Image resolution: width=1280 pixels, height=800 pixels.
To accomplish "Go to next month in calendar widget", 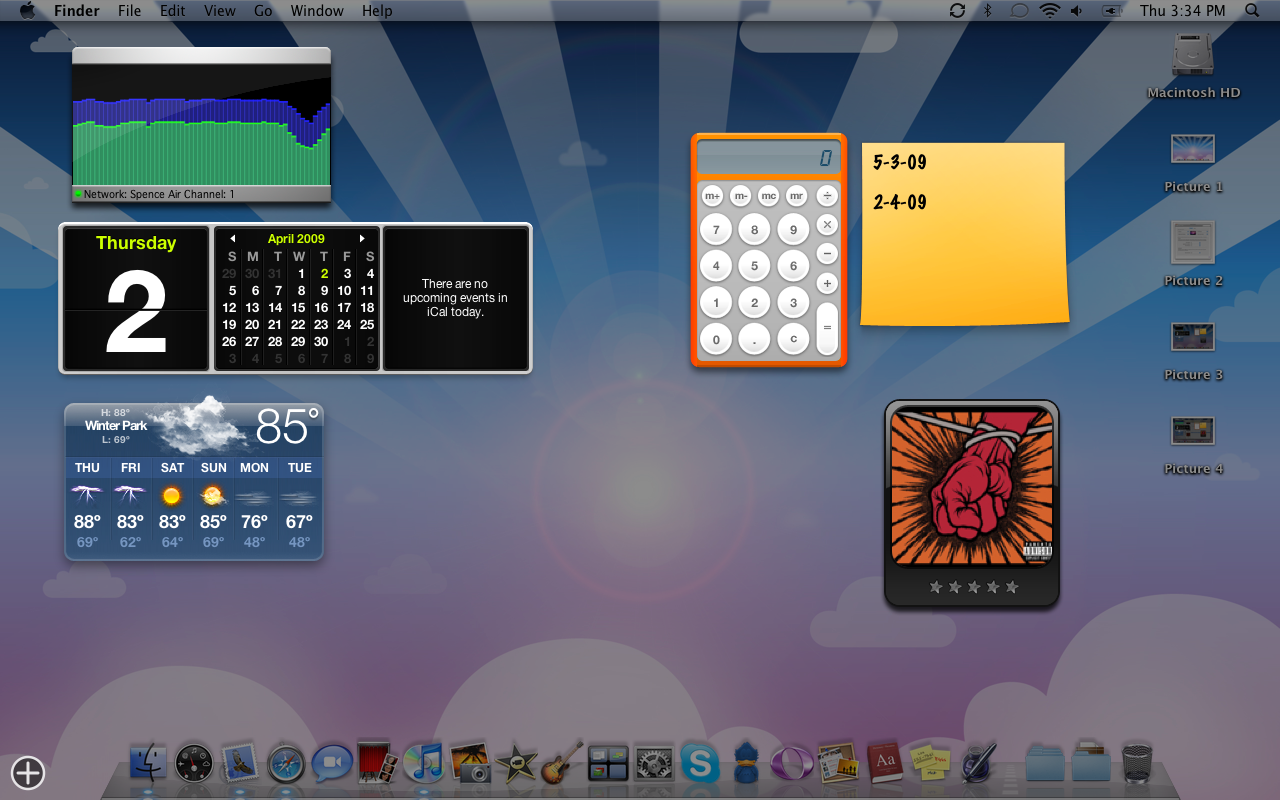I will [362, 239].
